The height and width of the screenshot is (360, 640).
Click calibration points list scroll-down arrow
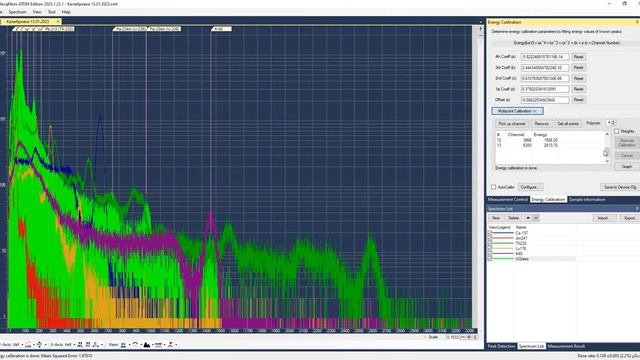pyautogui.click(x=607, y=161)
